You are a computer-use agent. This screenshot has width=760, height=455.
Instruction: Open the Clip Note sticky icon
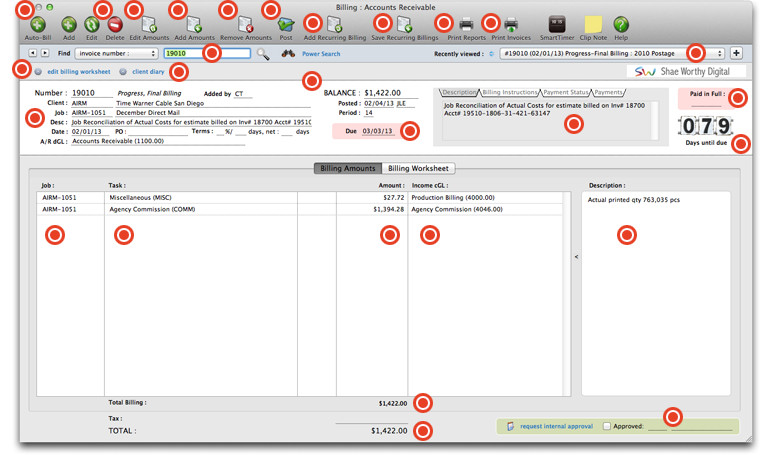[x=593, y=25]
